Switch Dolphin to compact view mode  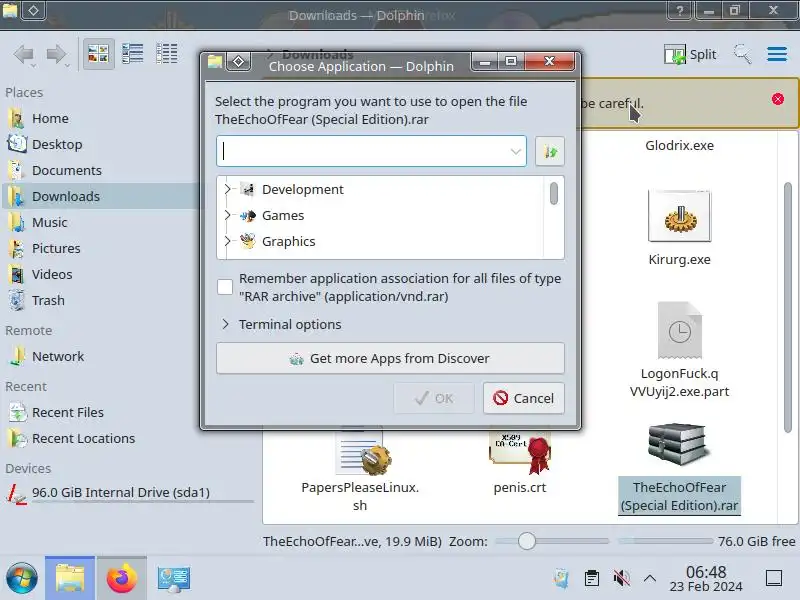[133, 53]
